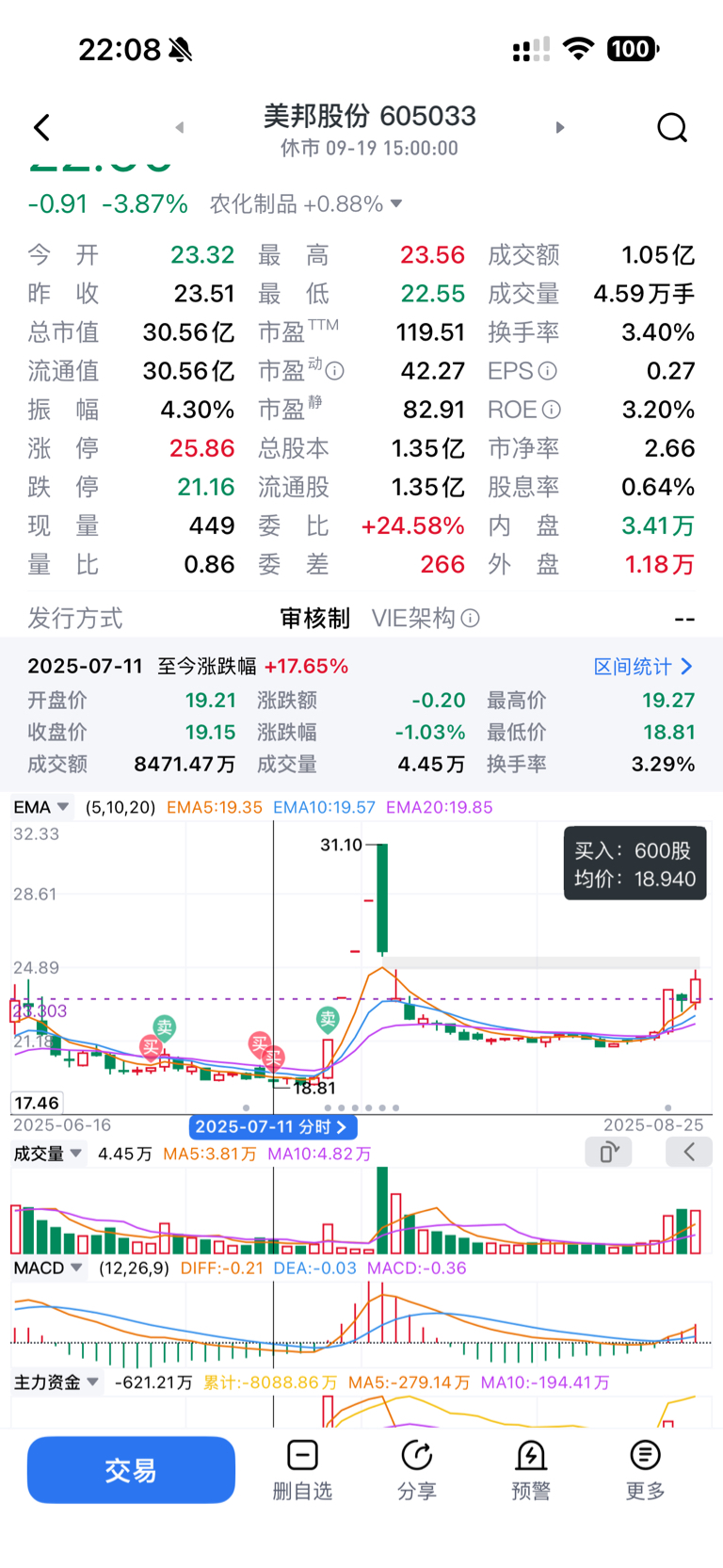This screenshot has width=723, height=1568.
Task: Tap the blue 交易 trade button
Action: pyautogui.click(x=131, y=1470)
